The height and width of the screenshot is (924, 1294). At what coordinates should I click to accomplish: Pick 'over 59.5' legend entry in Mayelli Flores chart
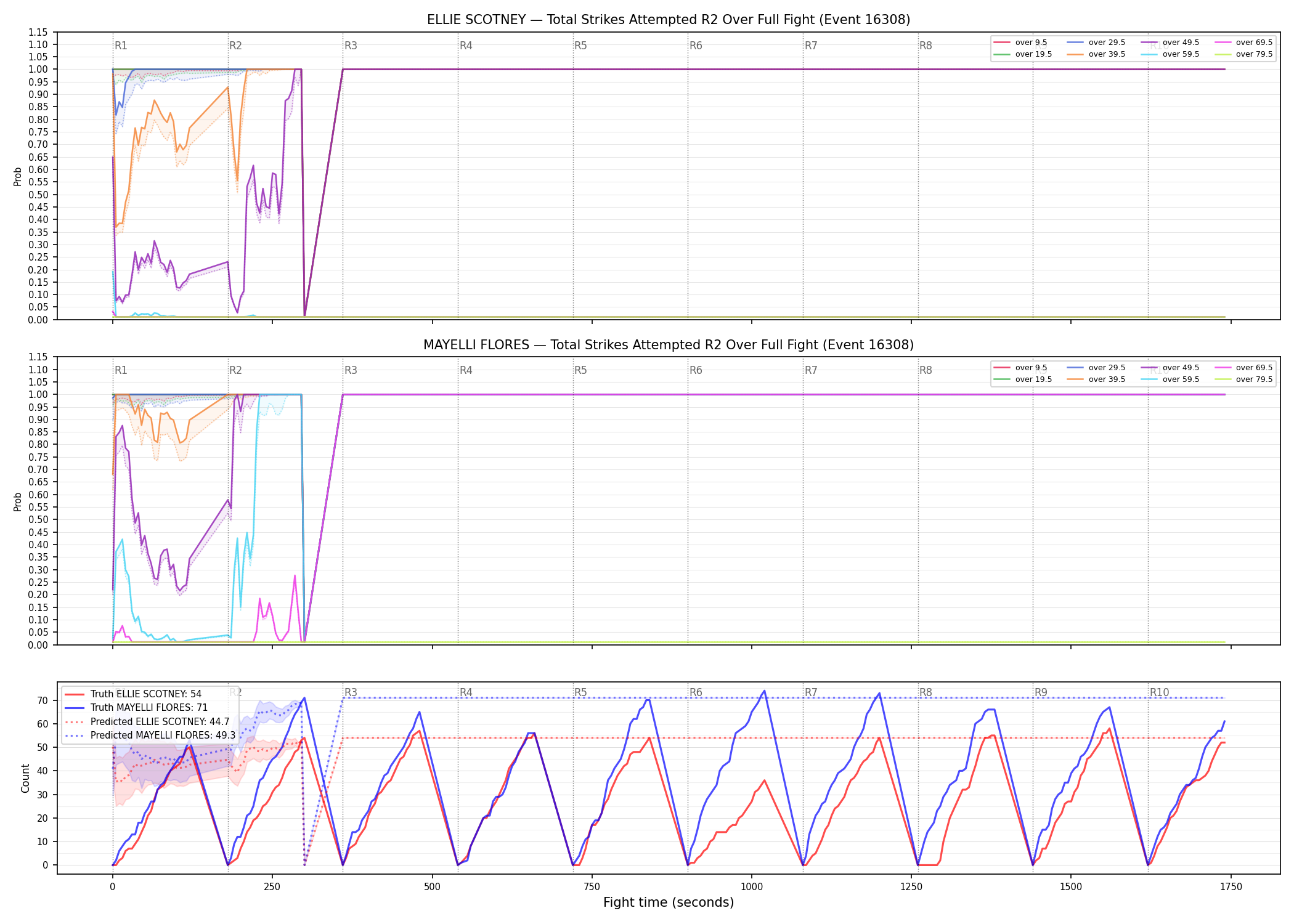click(x=1170, y=379)
